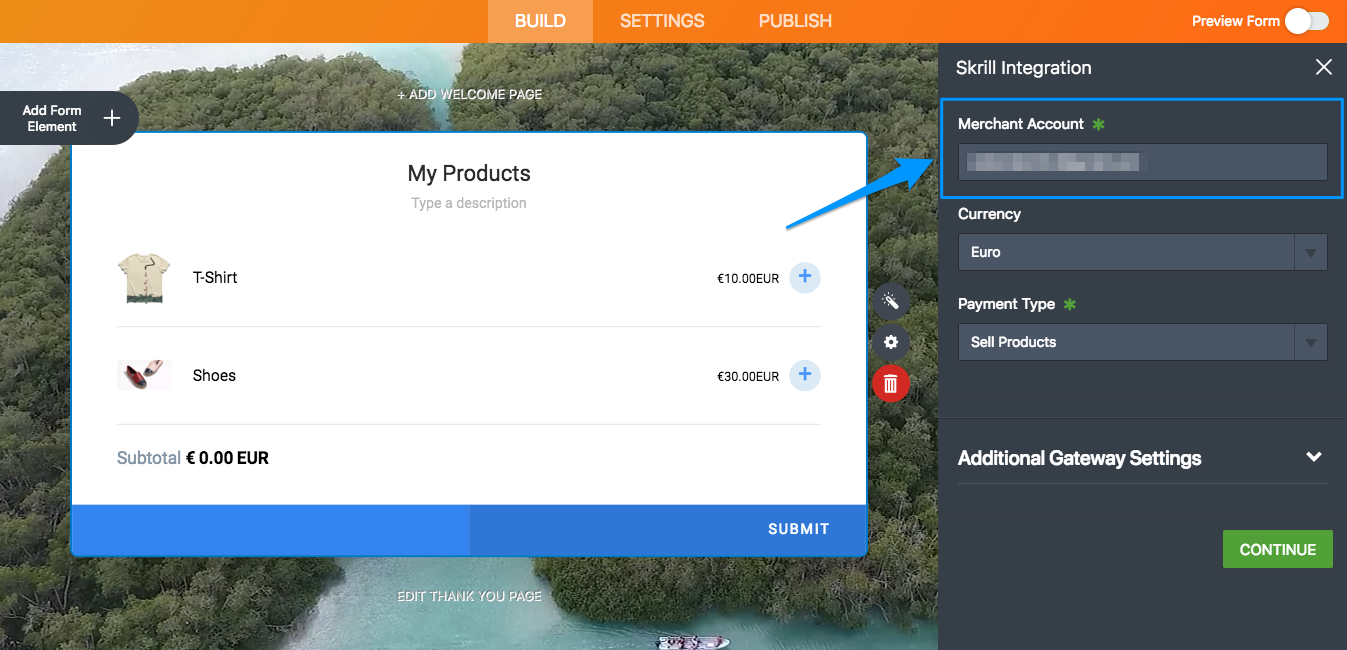
Task: Click the SUBMIT button on the form
Action: pos(798,529)
